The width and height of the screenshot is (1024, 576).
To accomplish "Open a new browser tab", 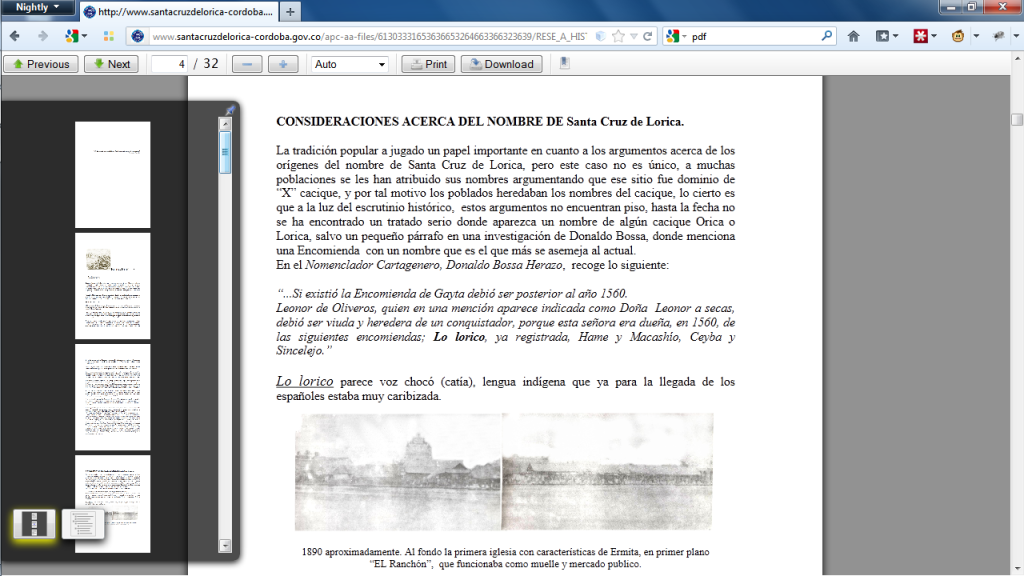I will (290, 12).
